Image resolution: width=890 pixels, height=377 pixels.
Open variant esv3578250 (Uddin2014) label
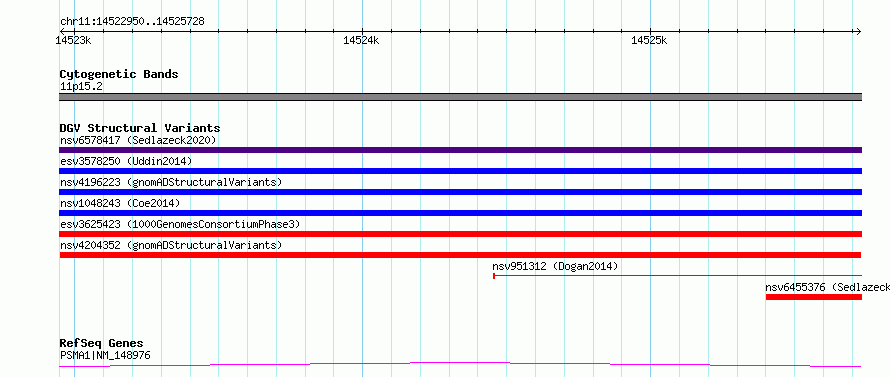point(126,161)
